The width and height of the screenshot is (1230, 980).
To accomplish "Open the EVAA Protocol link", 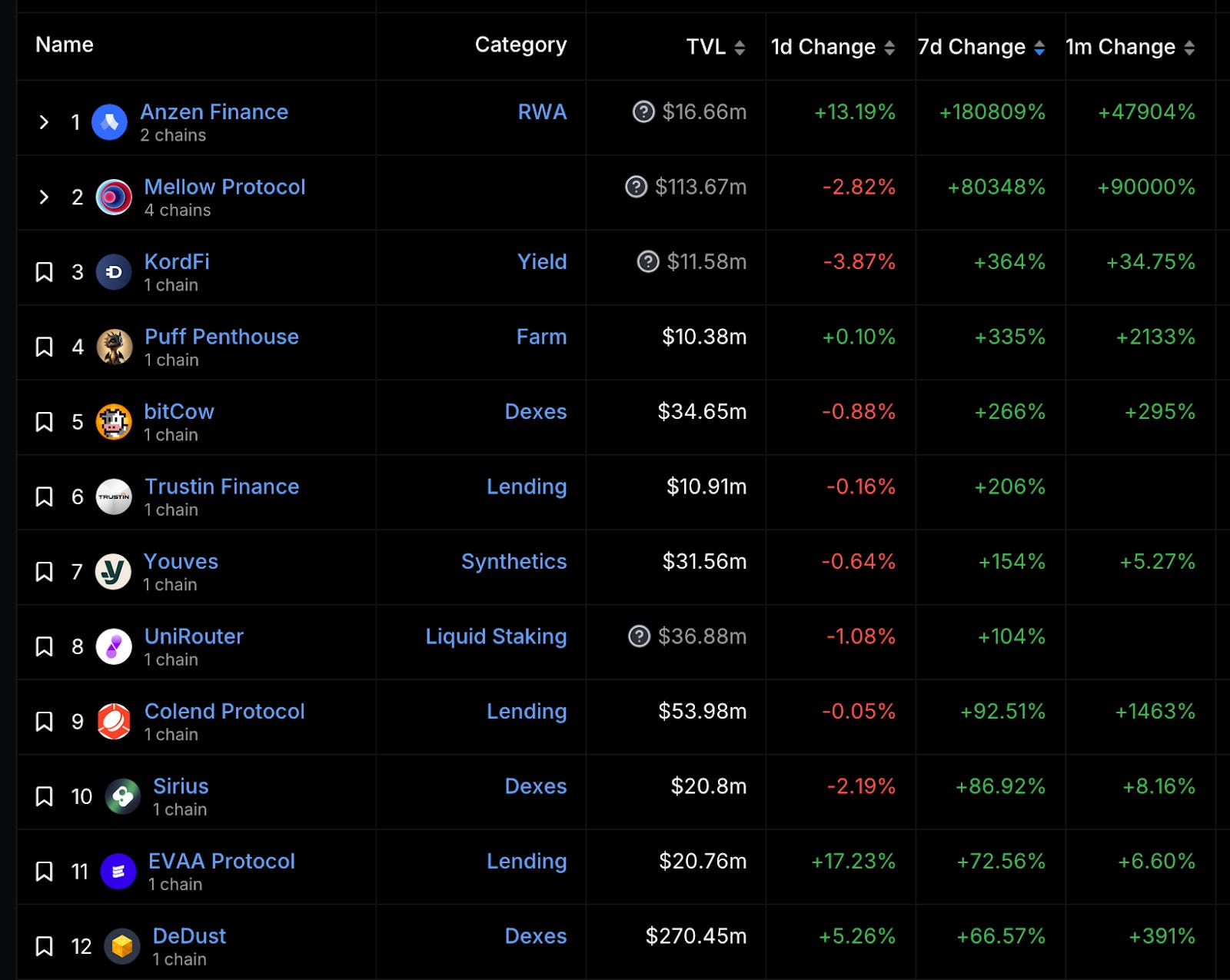I will pos(221,862).
